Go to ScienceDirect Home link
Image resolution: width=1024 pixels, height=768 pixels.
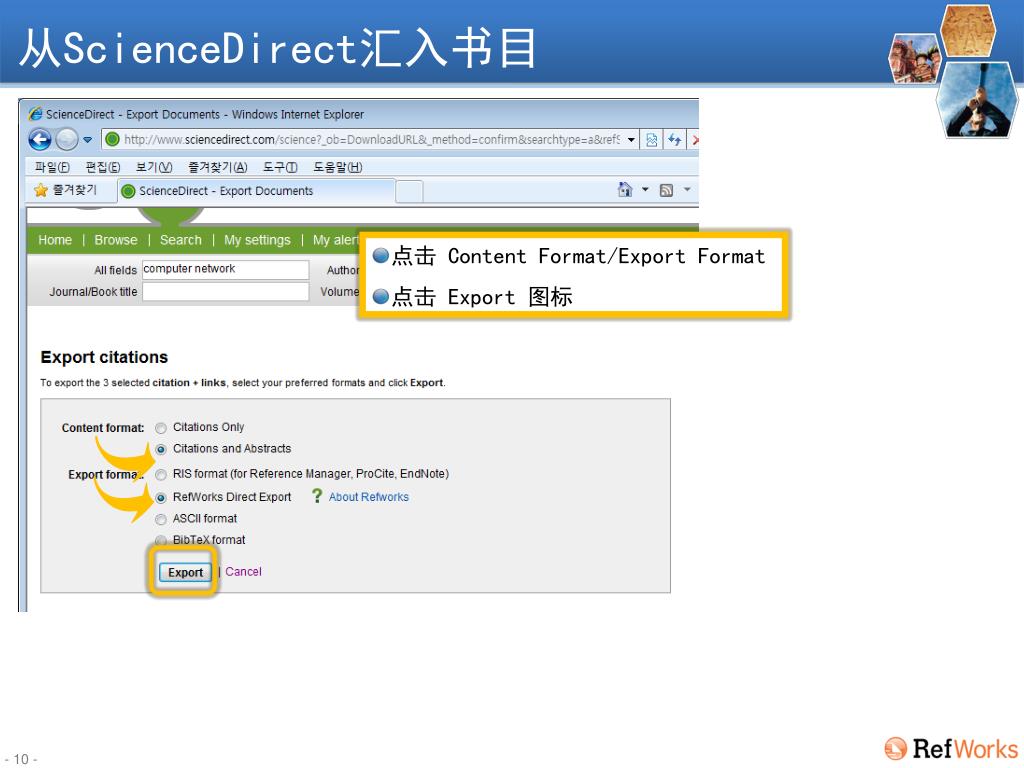coord(55,240)
